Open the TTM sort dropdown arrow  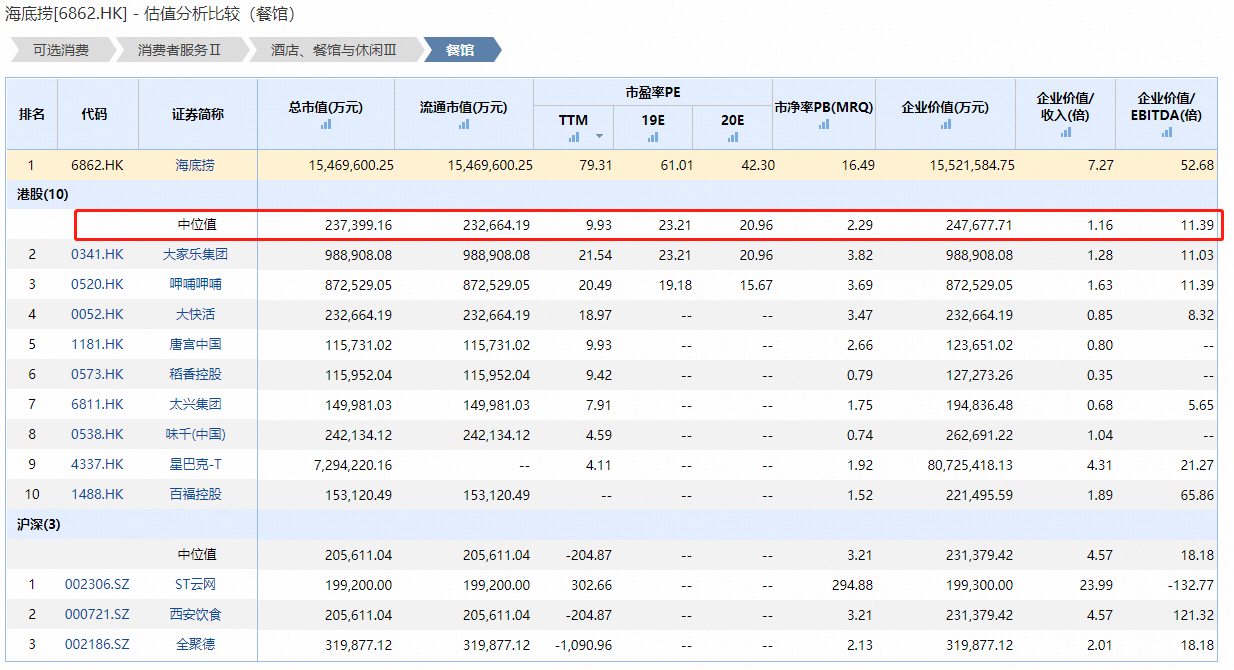(x=599, y=137)
